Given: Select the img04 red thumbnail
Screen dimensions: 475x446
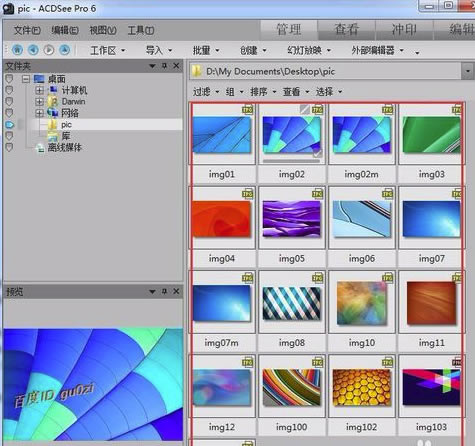Looking at the screenshot, I should (x=221, y=218).
